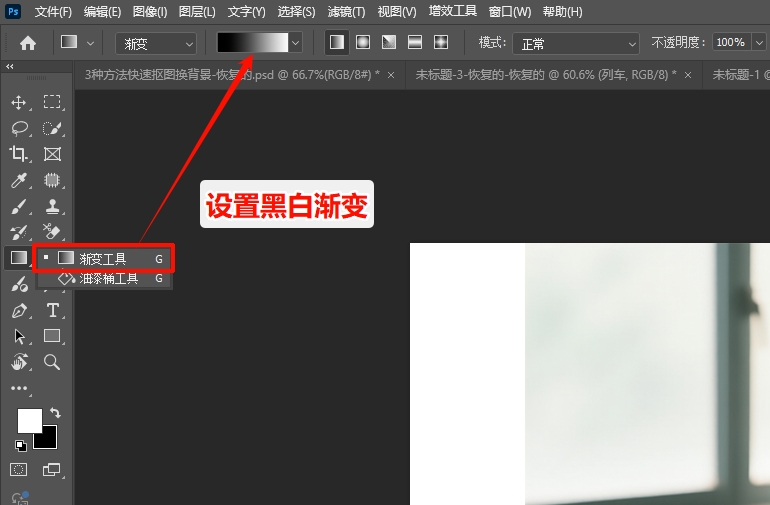Change the screen mode
The image size is (770, 505).
51,470
